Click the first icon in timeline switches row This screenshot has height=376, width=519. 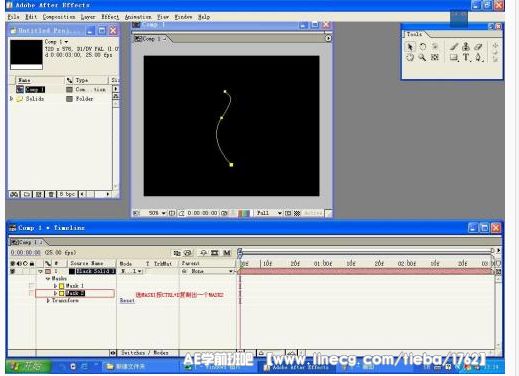pyautogui.click(x=177, y=253)
